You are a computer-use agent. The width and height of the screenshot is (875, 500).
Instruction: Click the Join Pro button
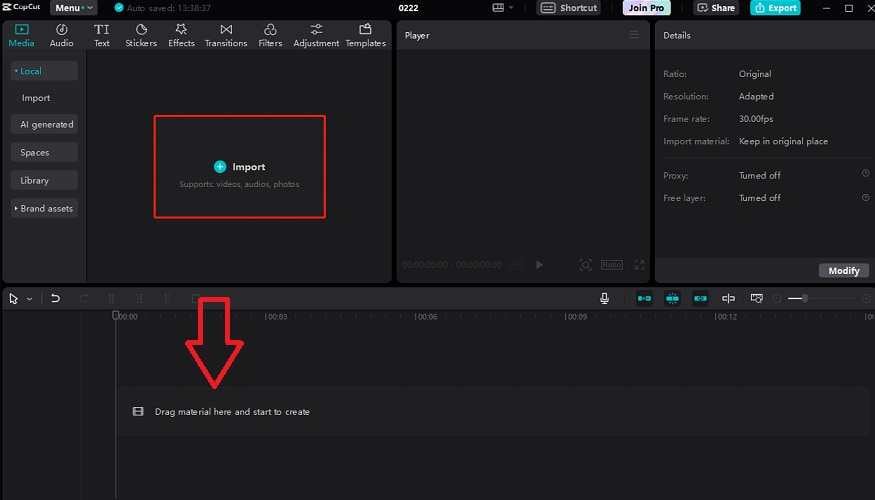646,8
